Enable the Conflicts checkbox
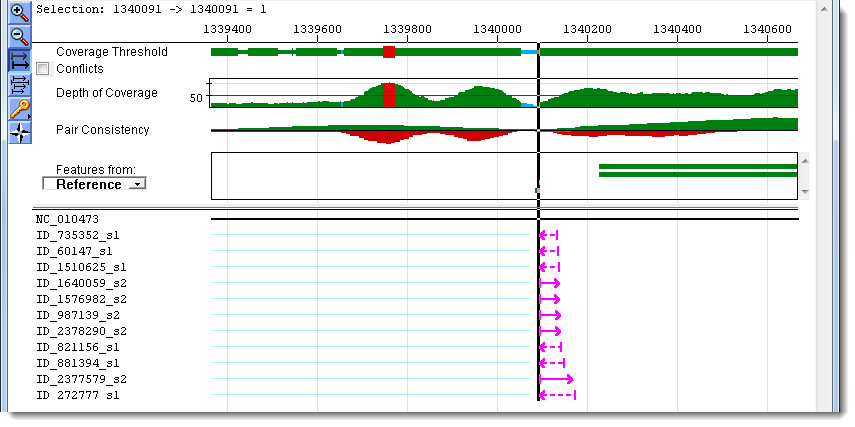This screenshot has width=855, height=427. tap(43, 69)
